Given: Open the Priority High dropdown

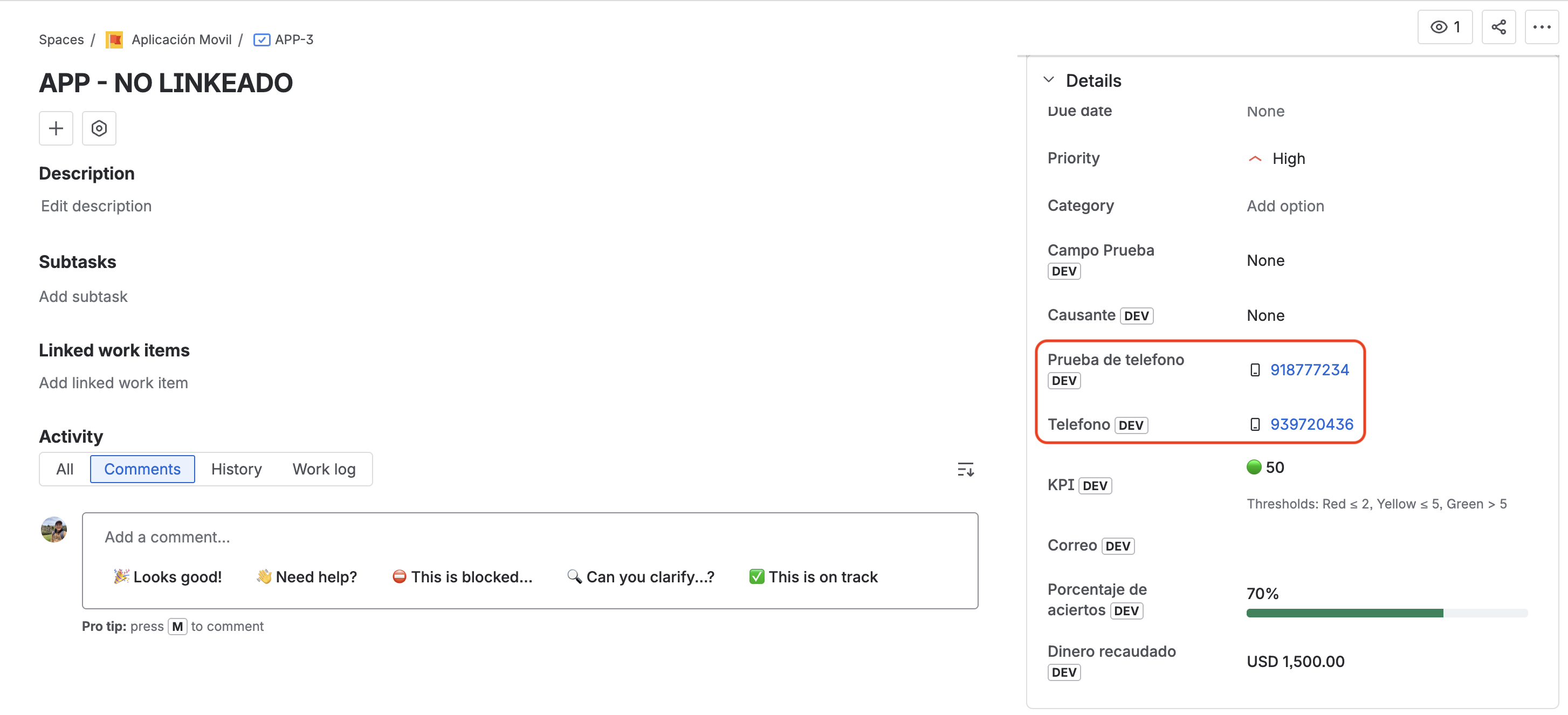Looking at the screenshot, I should click(1276, 159).
